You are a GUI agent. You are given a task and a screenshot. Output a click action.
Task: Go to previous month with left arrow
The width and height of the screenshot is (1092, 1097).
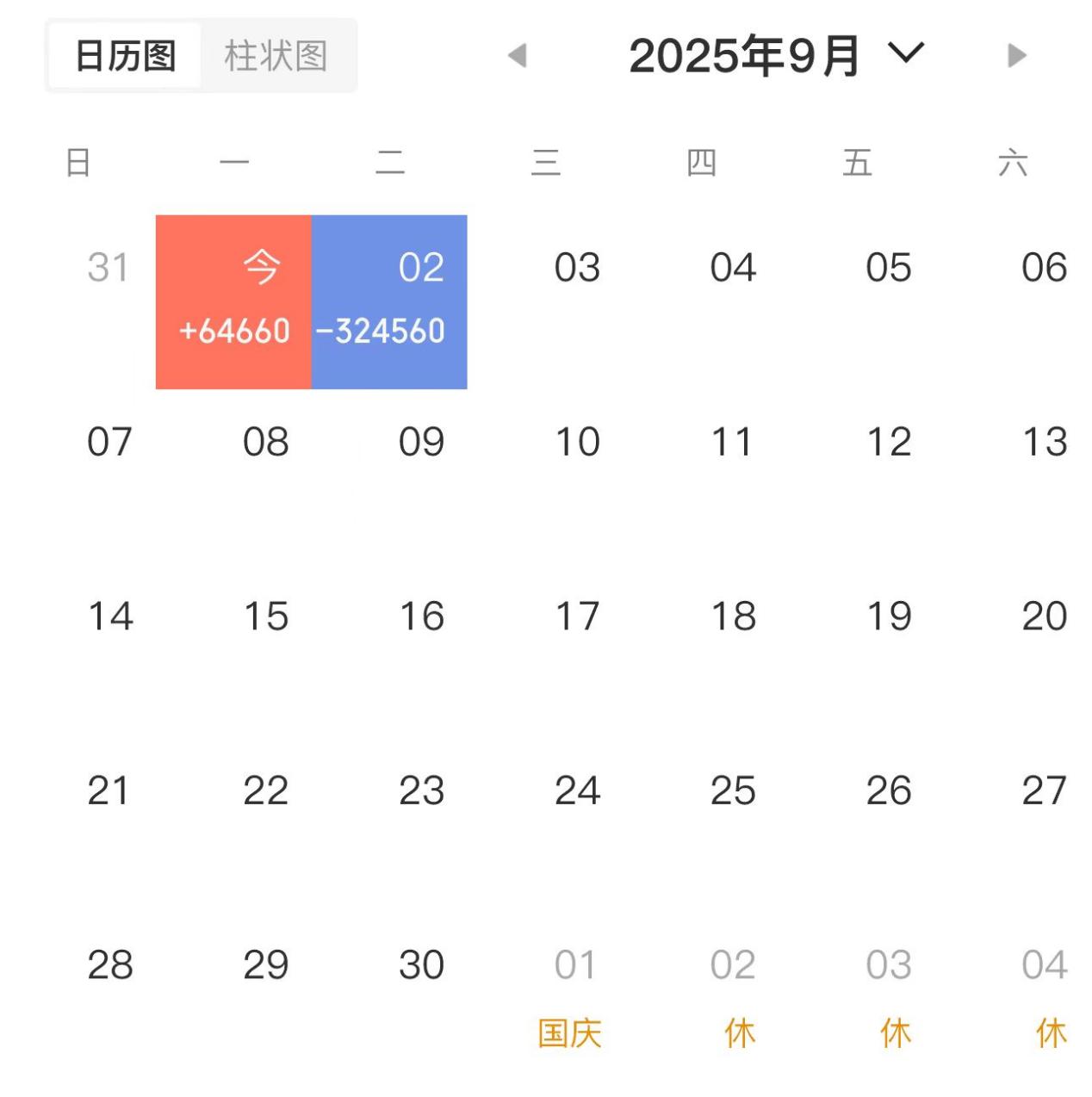click(518, 56)
